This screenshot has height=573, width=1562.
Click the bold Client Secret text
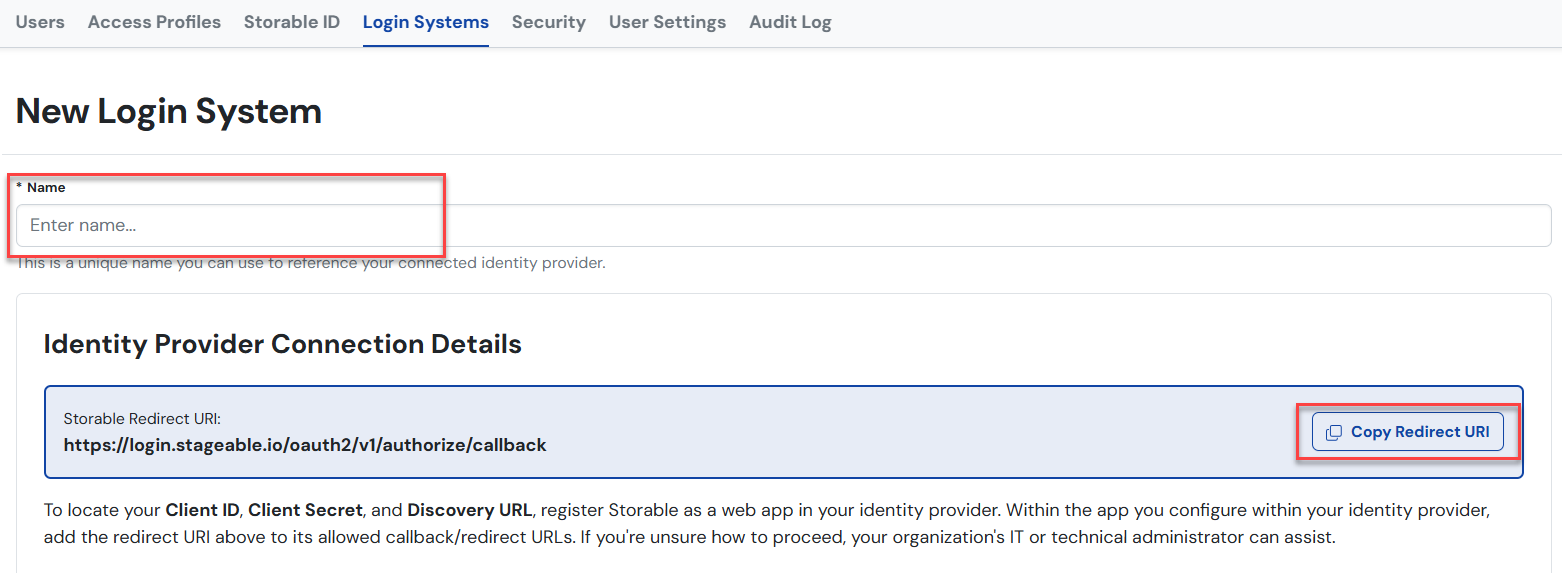click(x=305, y=510)
